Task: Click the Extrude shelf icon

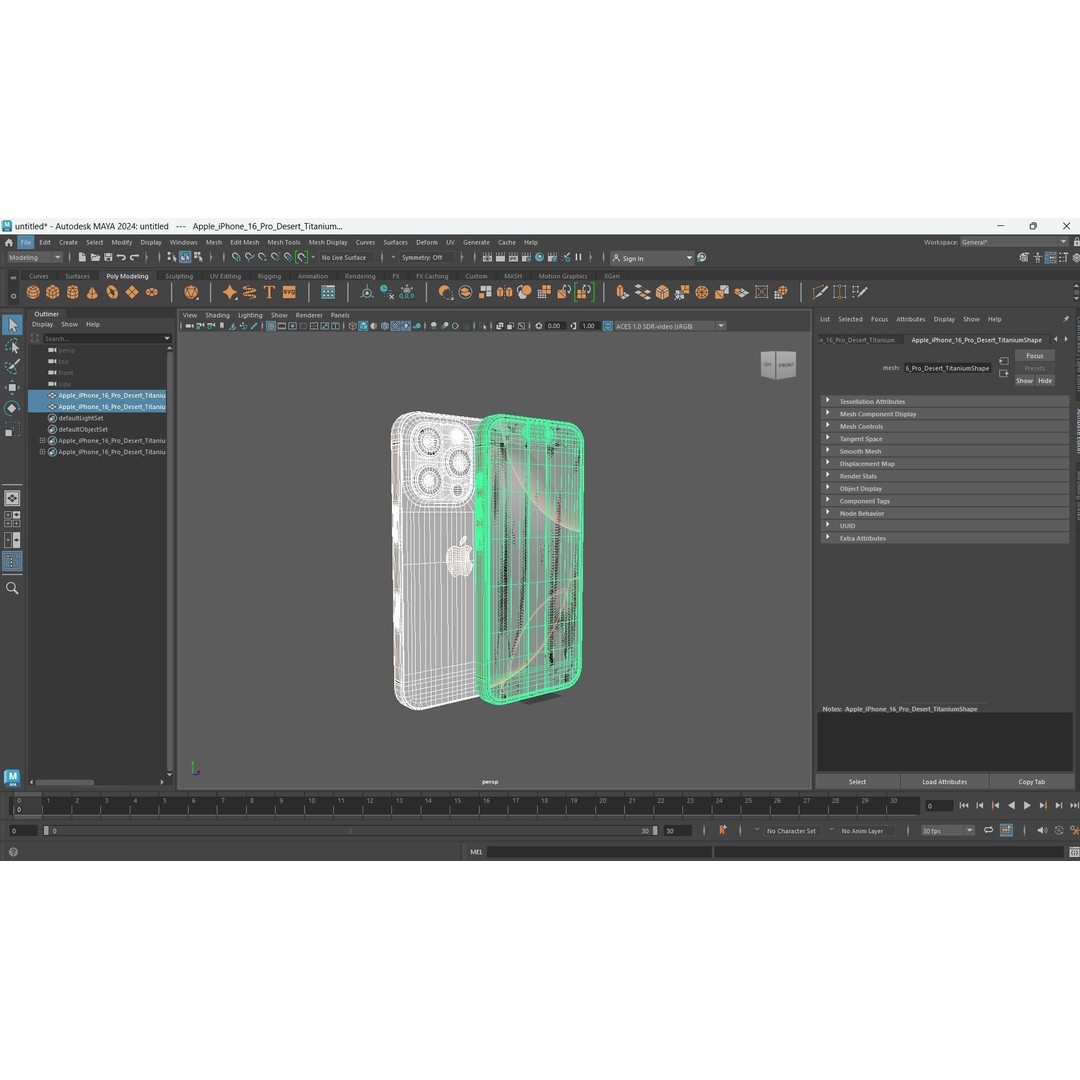Action: click(623, 292)
